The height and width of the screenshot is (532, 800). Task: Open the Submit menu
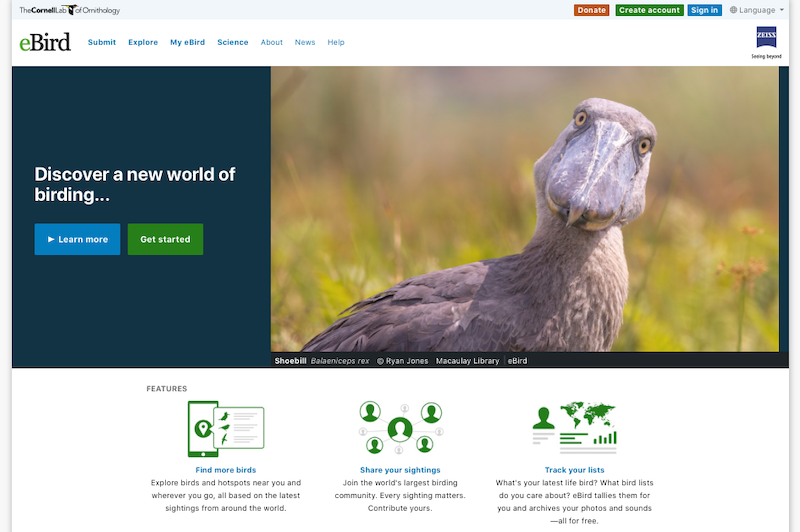click(102, 42)
